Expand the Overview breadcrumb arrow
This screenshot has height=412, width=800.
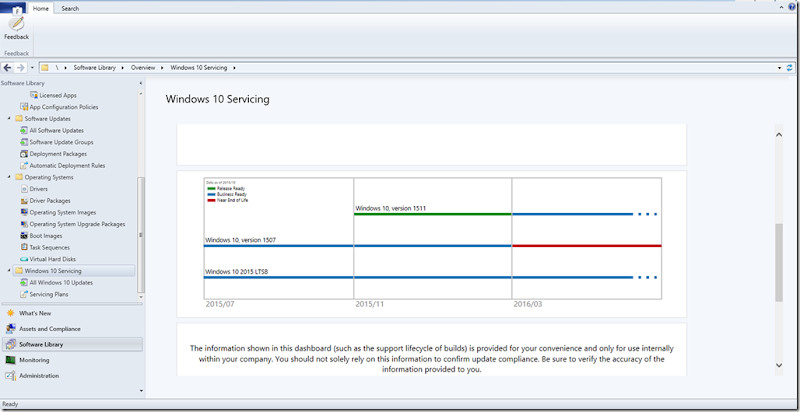162,67
